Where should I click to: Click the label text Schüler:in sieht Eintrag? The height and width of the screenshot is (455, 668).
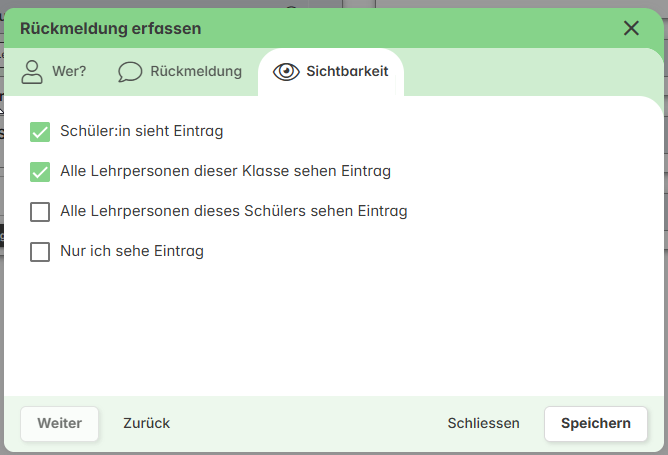pos(141,131)
